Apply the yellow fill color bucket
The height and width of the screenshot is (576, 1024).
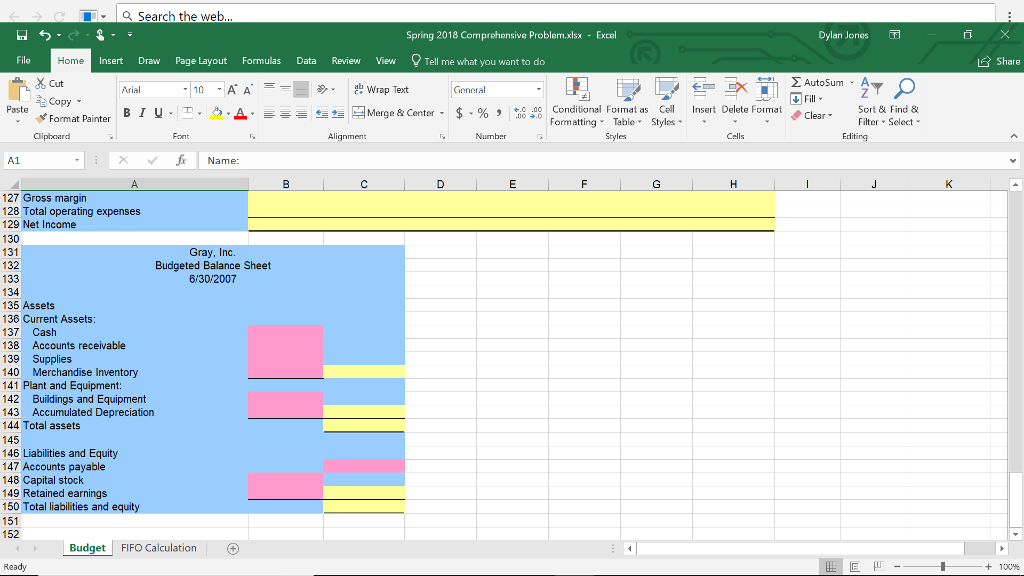point(216,114)
